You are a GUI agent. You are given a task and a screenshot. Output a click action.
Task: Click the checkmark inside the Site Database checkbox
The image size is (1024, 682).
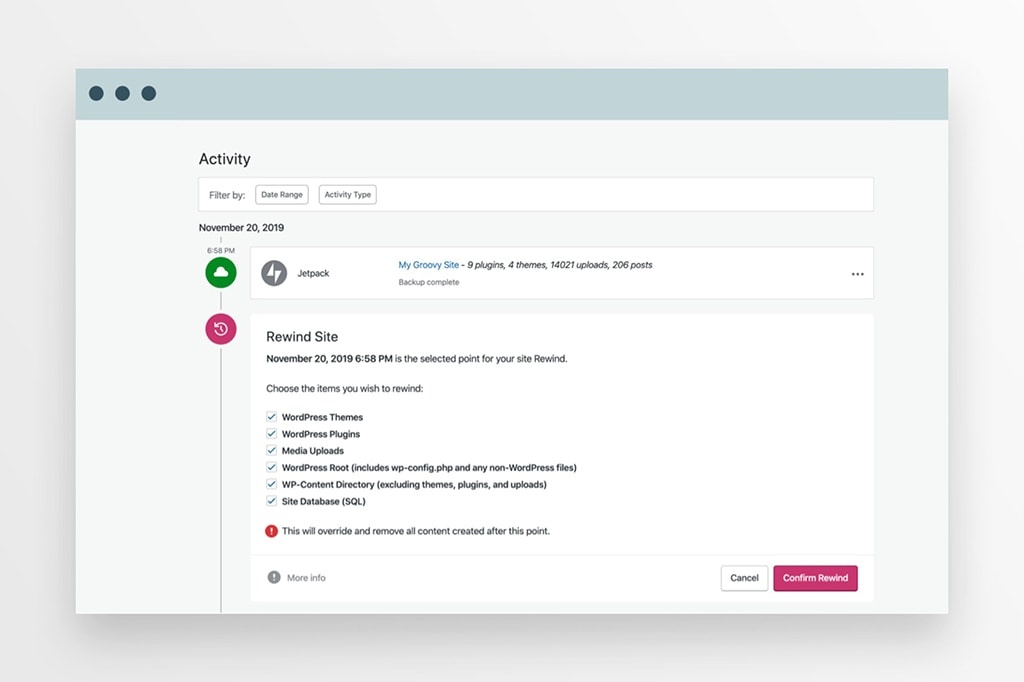pyautogui.click(x=271, y=501)
